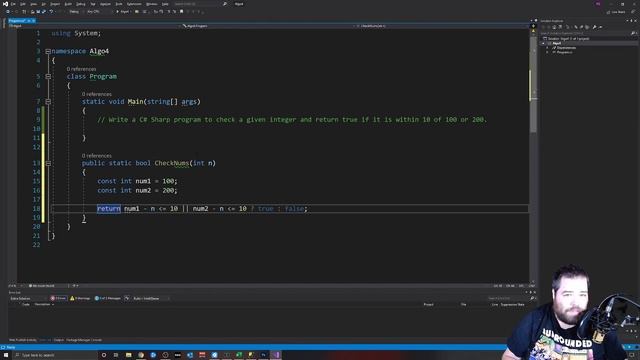Click the bookmark toolbar icon

[x=181, y=12]
